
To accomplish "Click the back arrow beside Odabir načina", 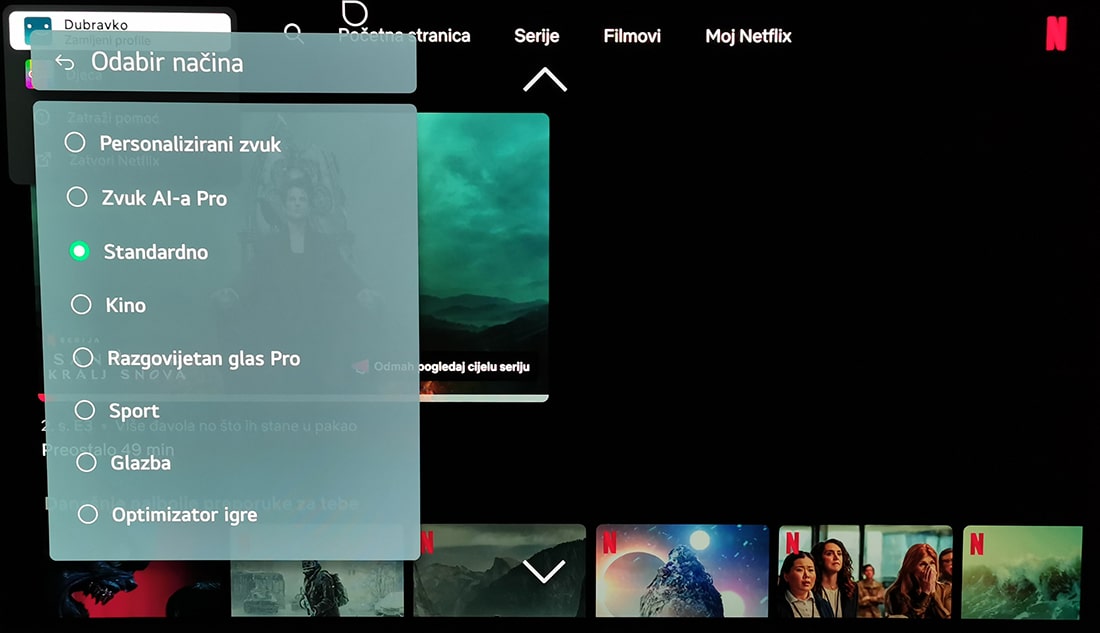I will (65, 63).
